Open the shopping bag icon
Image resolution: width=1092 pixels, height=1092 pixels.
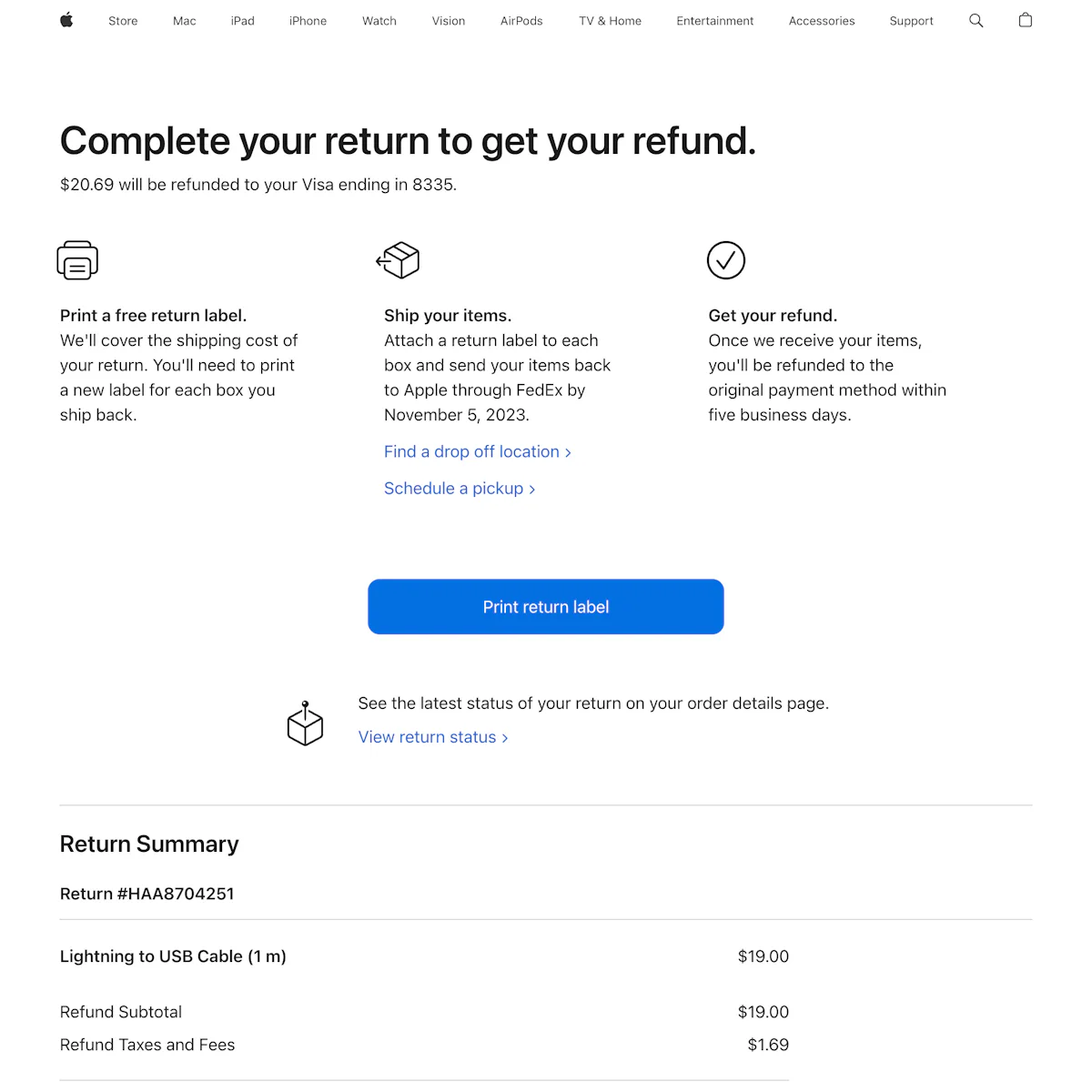(x=1025, y=20)
